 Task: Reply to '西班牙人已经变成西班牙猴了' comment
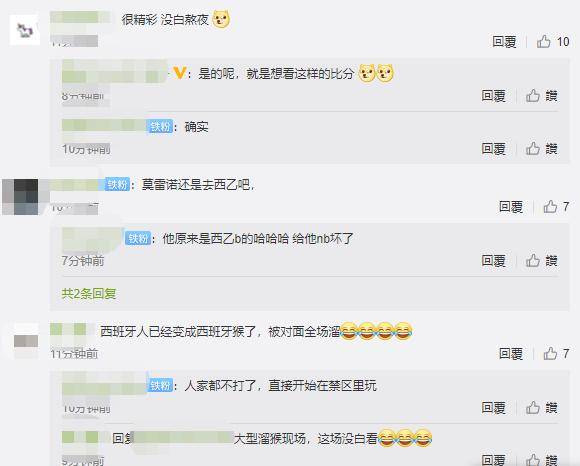(511, 353)
